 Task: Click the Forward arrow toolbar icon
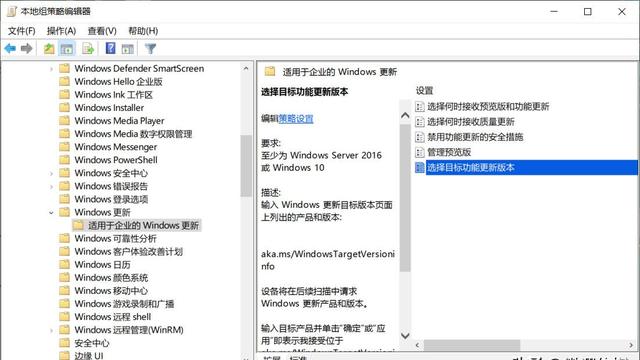(27, 49)
